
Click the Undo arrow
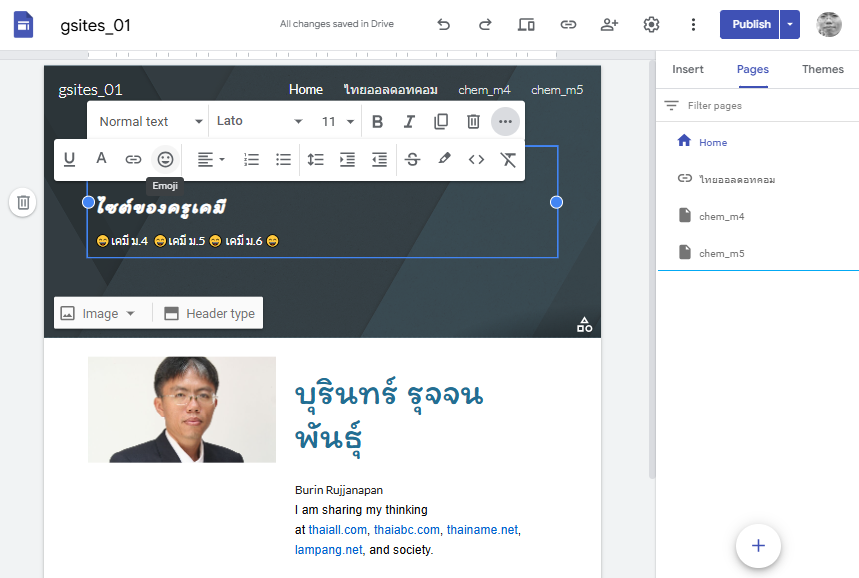[x=444, y=25]
